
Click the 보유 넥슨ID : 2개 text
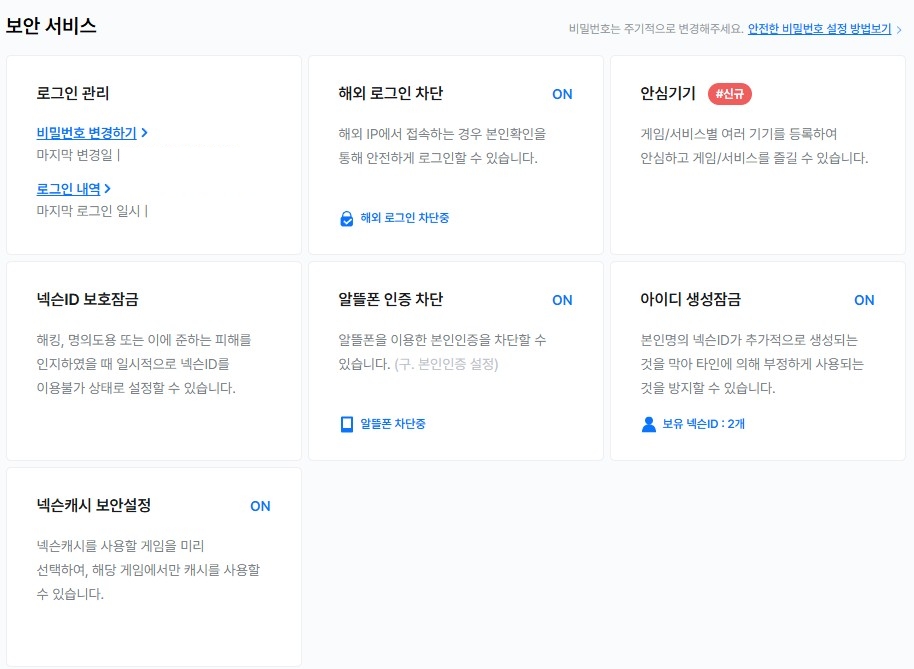pyautogui.click(x=704, y=424)
